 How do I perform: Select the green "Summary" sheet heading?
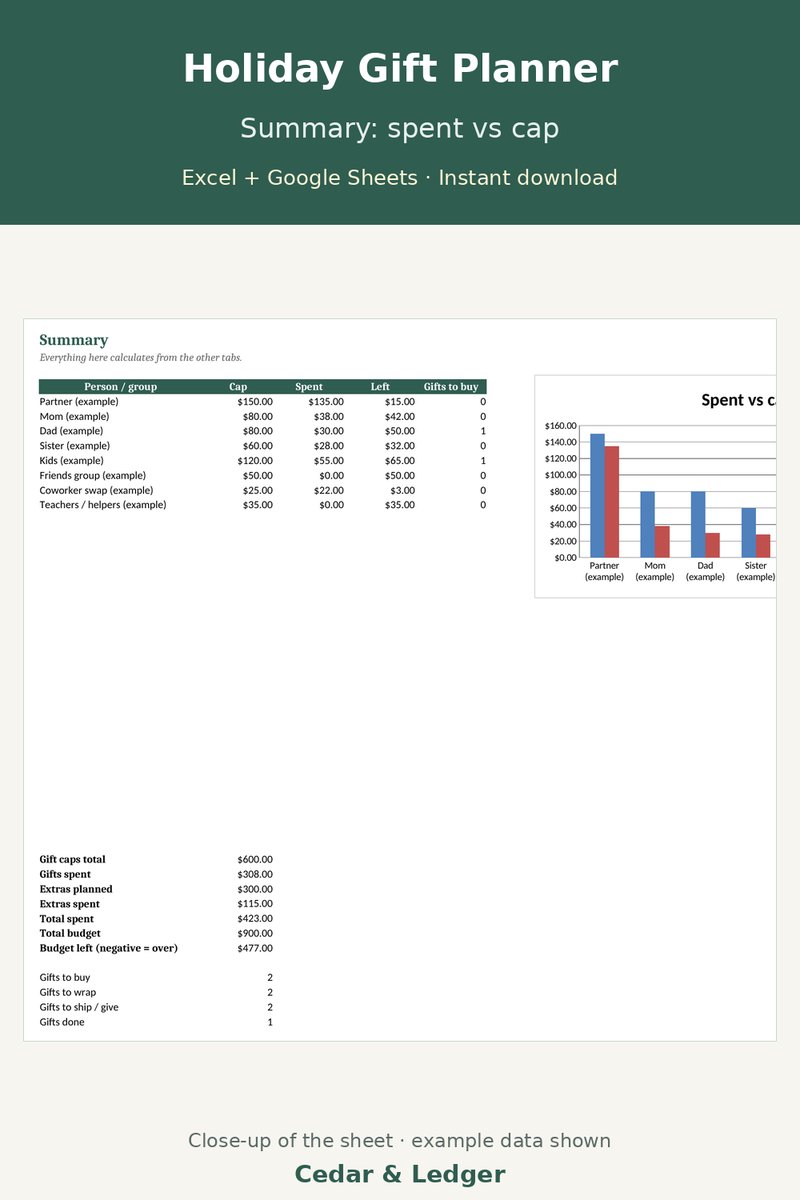click(74, 340)
